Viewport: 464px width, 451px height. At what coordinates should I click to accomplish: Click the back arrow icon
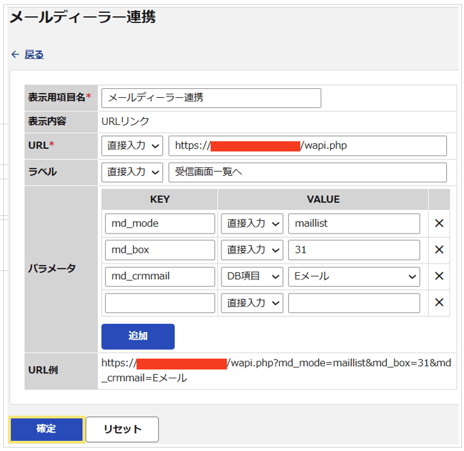[x=15, y=54]
